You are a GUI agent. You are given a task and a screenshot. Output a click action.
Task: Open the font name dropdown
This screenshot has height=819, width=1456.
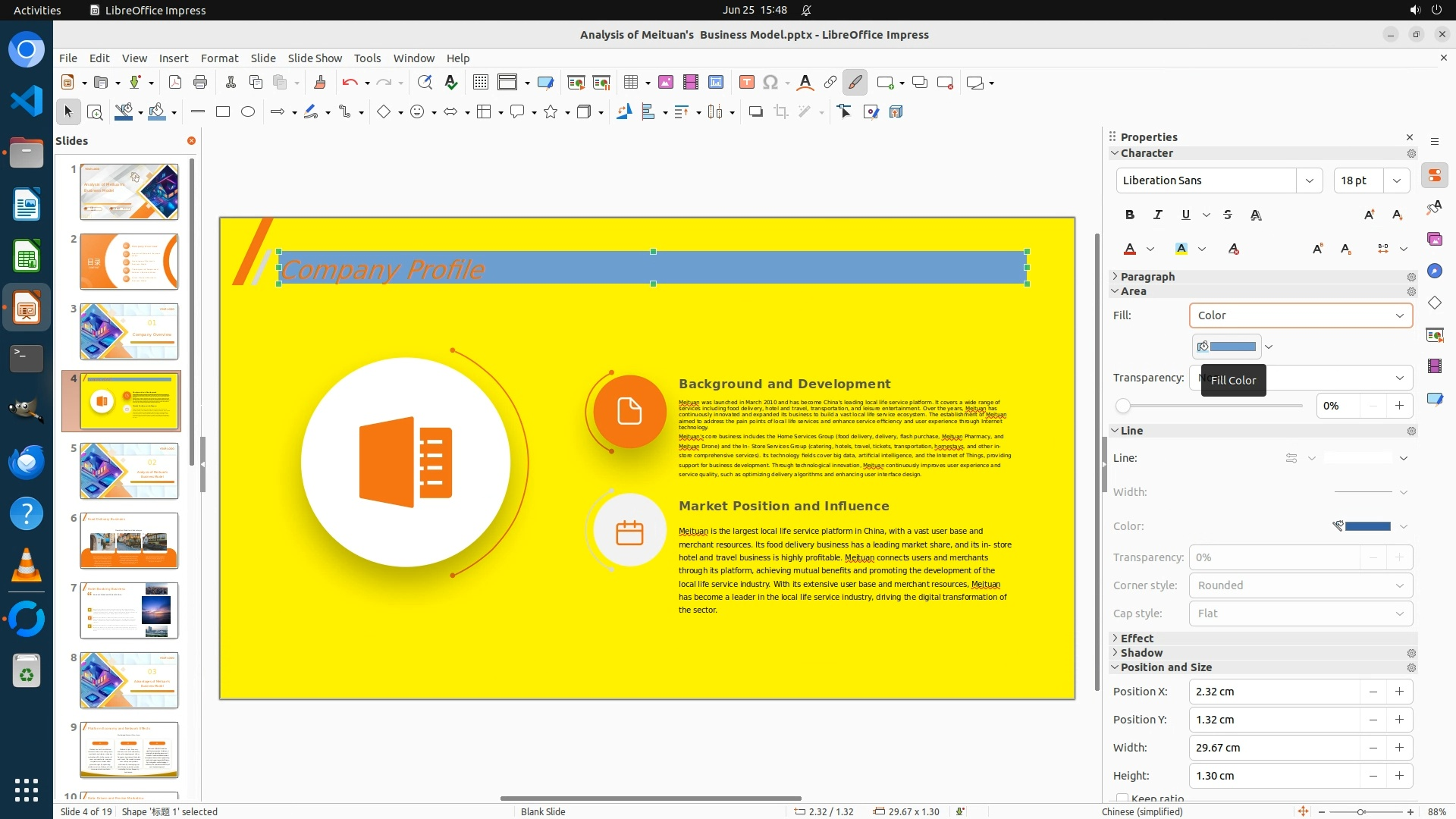(1309, 180)
